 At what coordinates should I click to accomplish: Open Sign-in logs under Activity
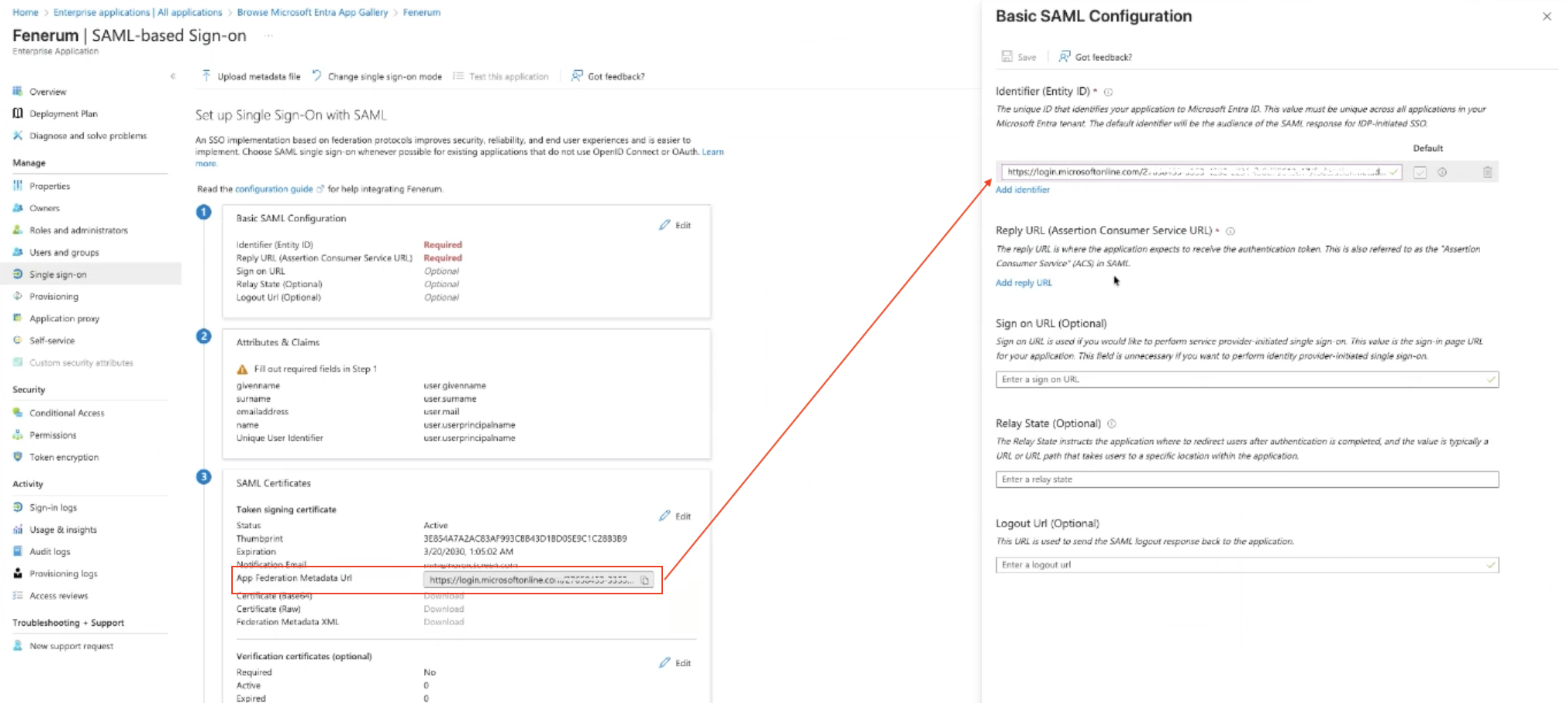52,508
